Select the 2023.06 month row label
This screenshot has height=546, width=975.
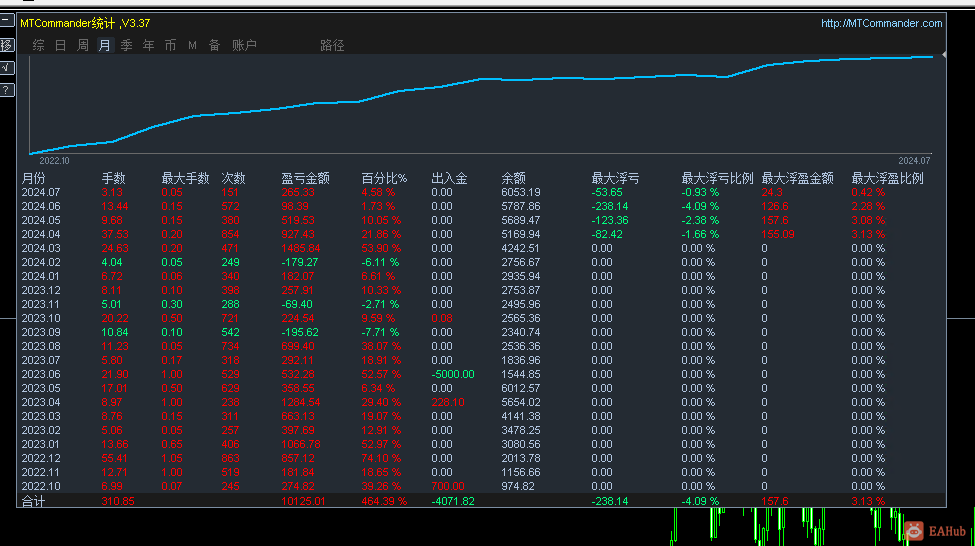point(41,374)
